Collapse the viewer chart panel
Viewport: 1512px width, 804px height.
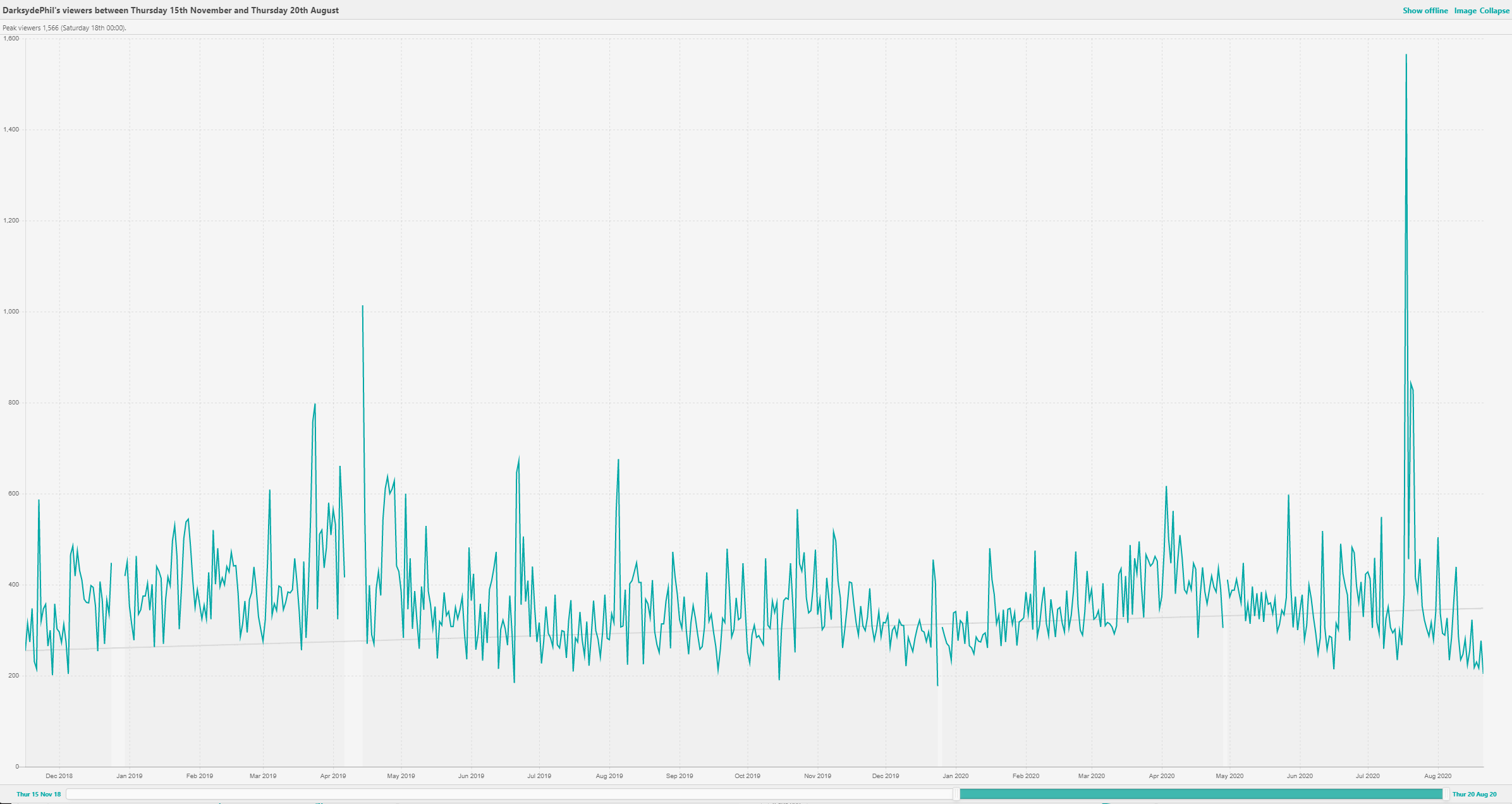tap(1494, 11)
